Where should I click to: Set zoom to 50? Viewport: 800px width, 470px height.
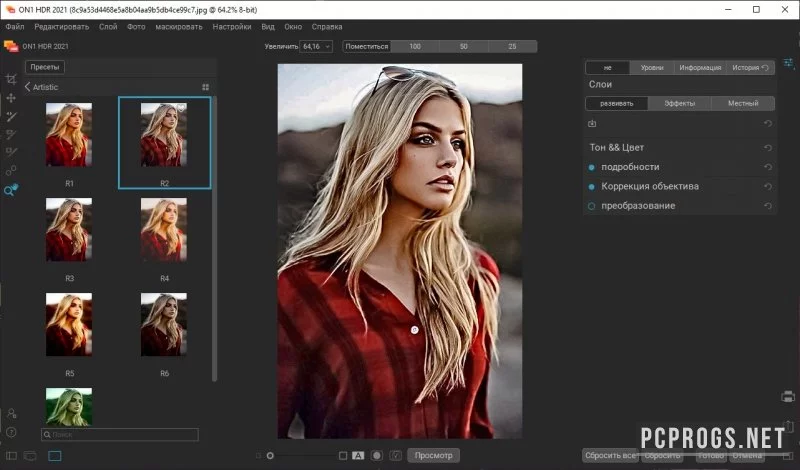point(463,46)
